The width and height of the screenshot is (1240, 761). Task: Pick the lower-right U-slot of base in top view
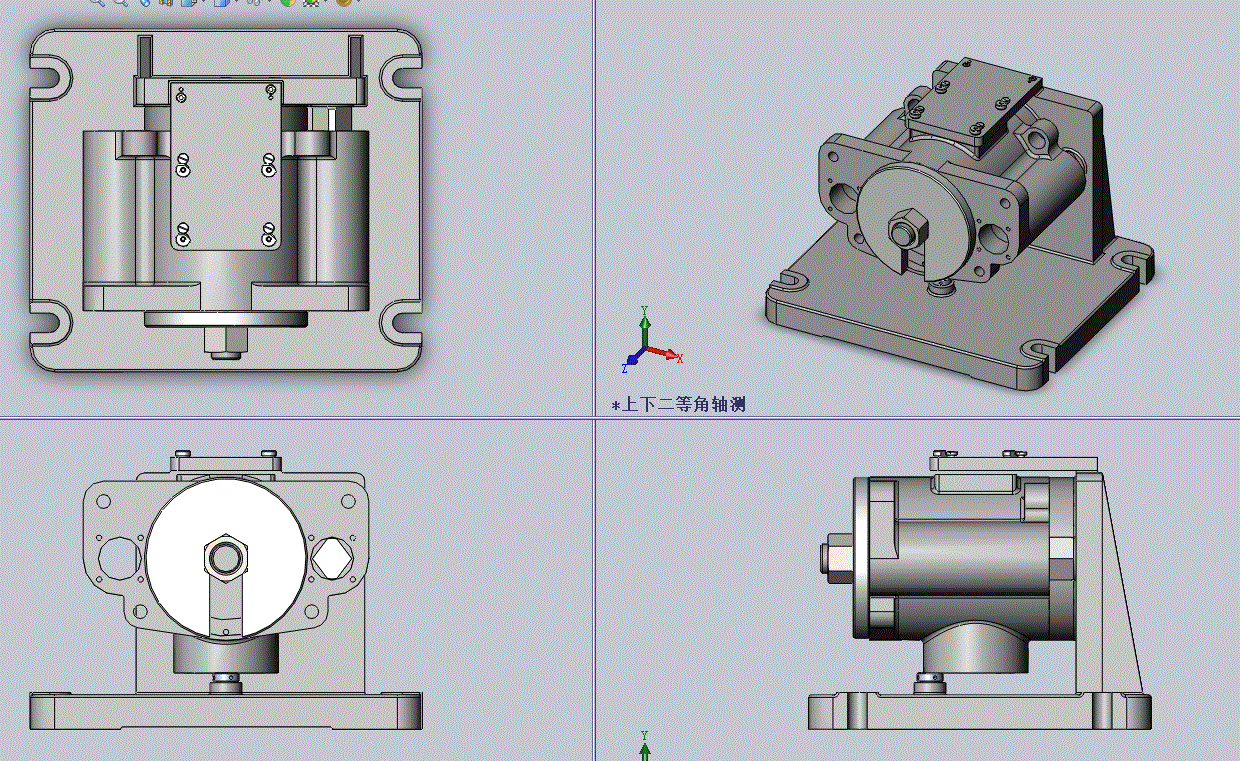pyautogui.click(x=399, y=323)
